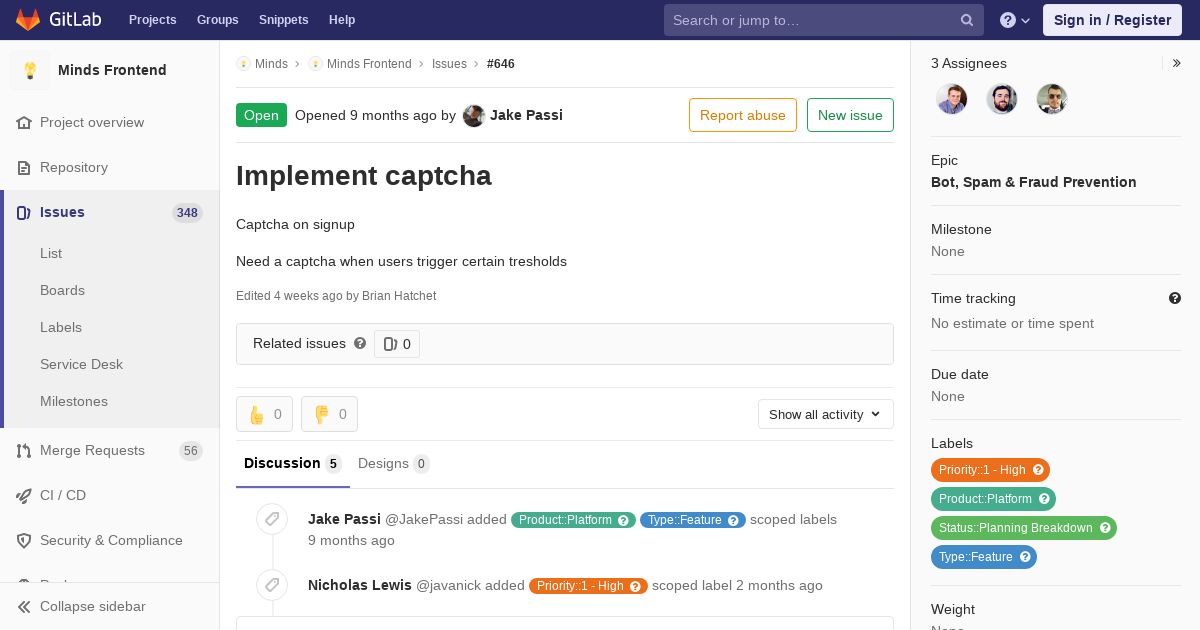Open the Show all activity dropdown
The height and width of the screenshot is (630, 1200).
click(825, 414)
